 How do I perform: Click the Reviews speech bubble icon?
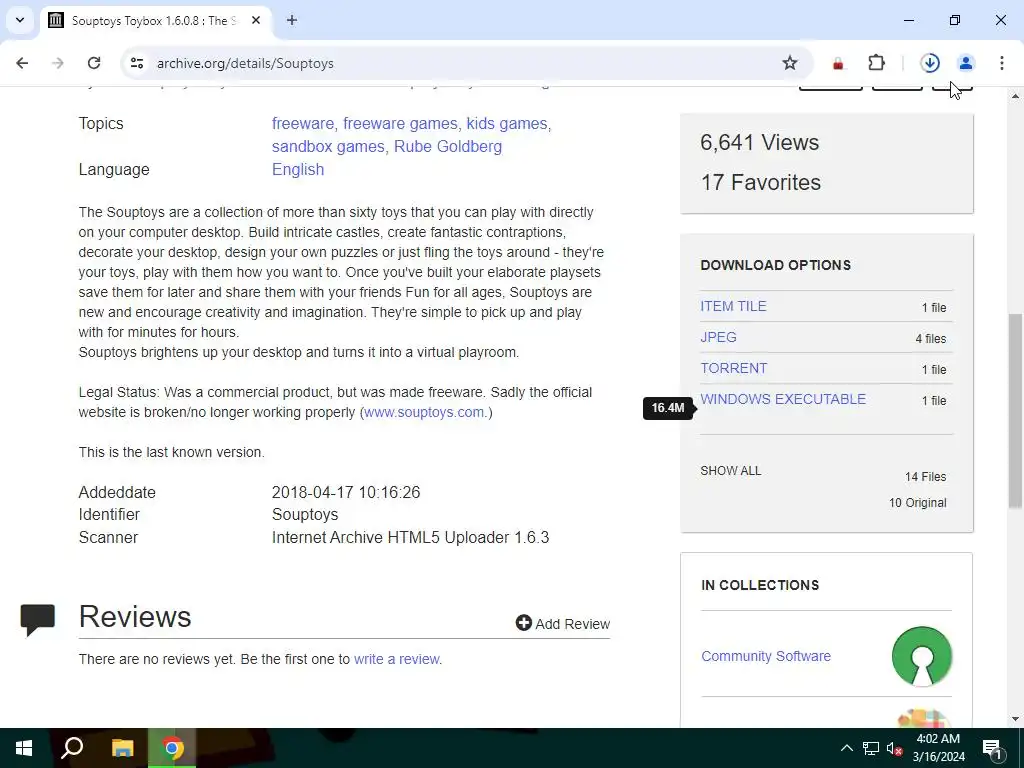click(x=37, y=620)
